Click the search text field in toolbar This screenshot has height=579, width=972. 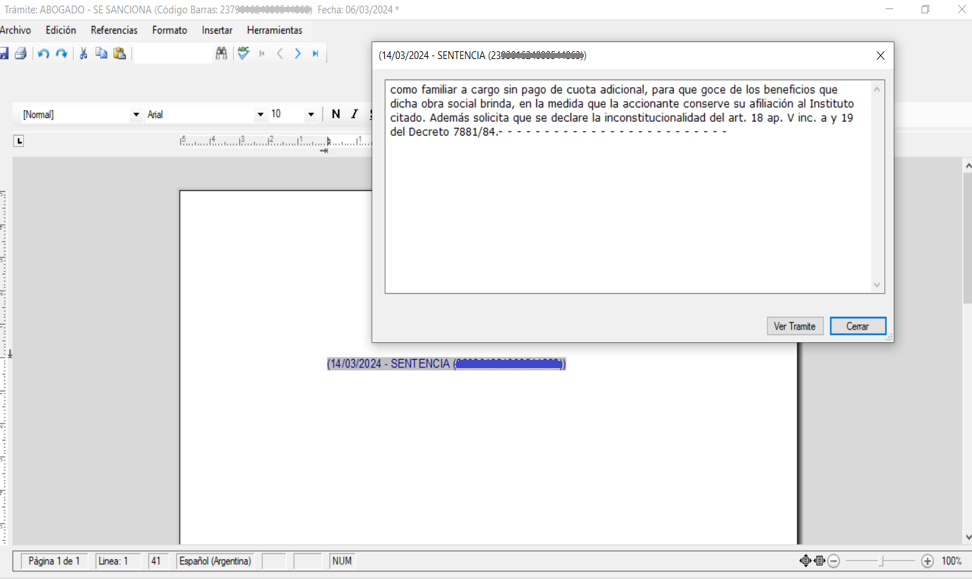coord(172,54)
